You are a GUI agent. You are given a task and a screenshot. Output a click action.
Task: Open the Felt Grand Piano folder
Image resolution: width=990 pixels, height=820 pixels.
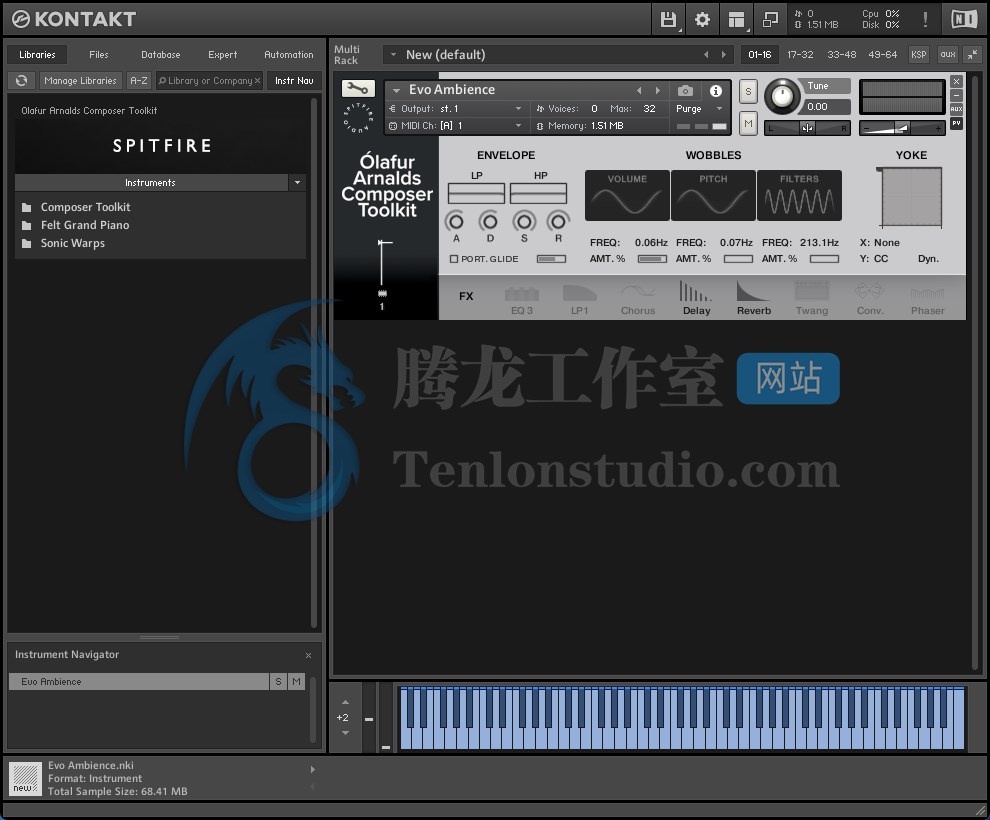point(85,225)
